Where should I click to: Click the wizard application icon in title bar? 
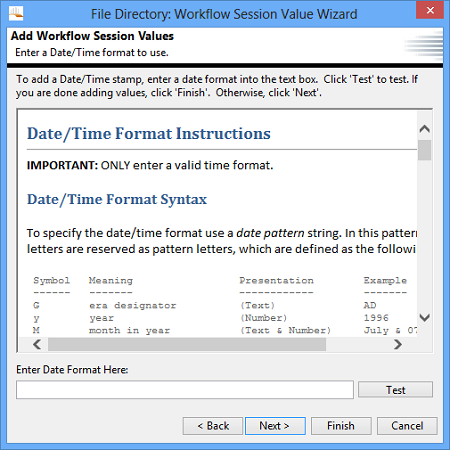coord(16,14)
